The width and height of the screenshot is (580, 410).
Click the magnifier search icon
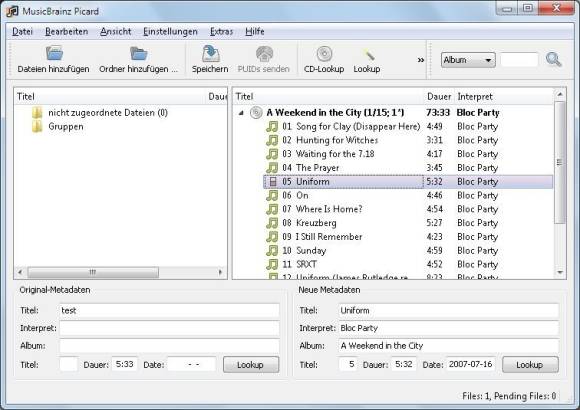(553, 59)
